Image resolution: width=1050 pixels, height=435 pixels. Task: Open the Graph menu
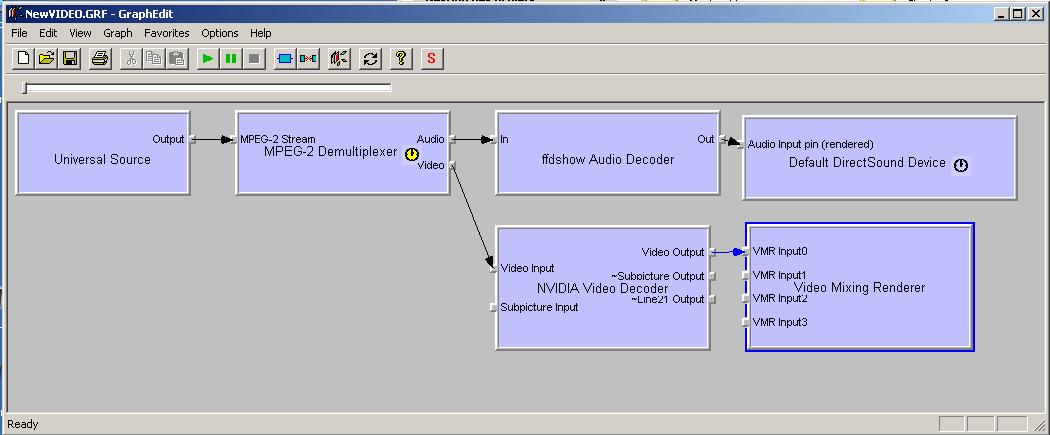[118, 33]
